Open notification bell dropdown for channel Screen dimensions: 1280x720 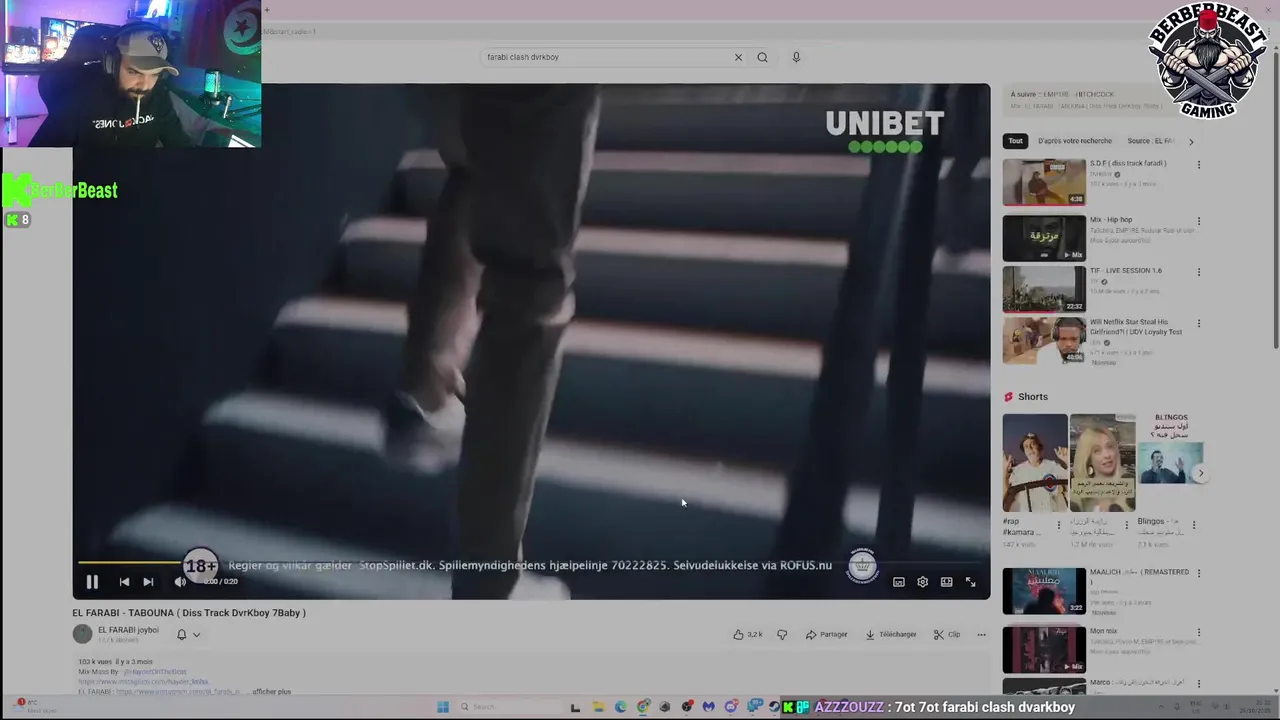click(188, 634)
